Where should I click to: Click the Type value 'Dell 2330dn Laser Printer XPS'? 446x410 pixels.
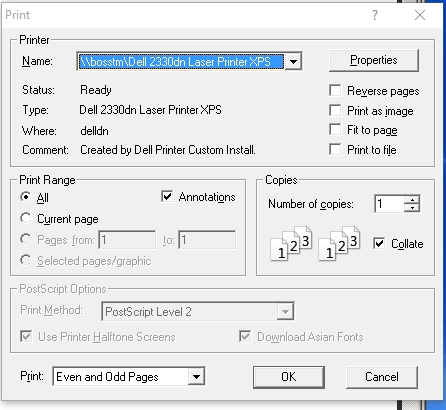tap(150, 110)
